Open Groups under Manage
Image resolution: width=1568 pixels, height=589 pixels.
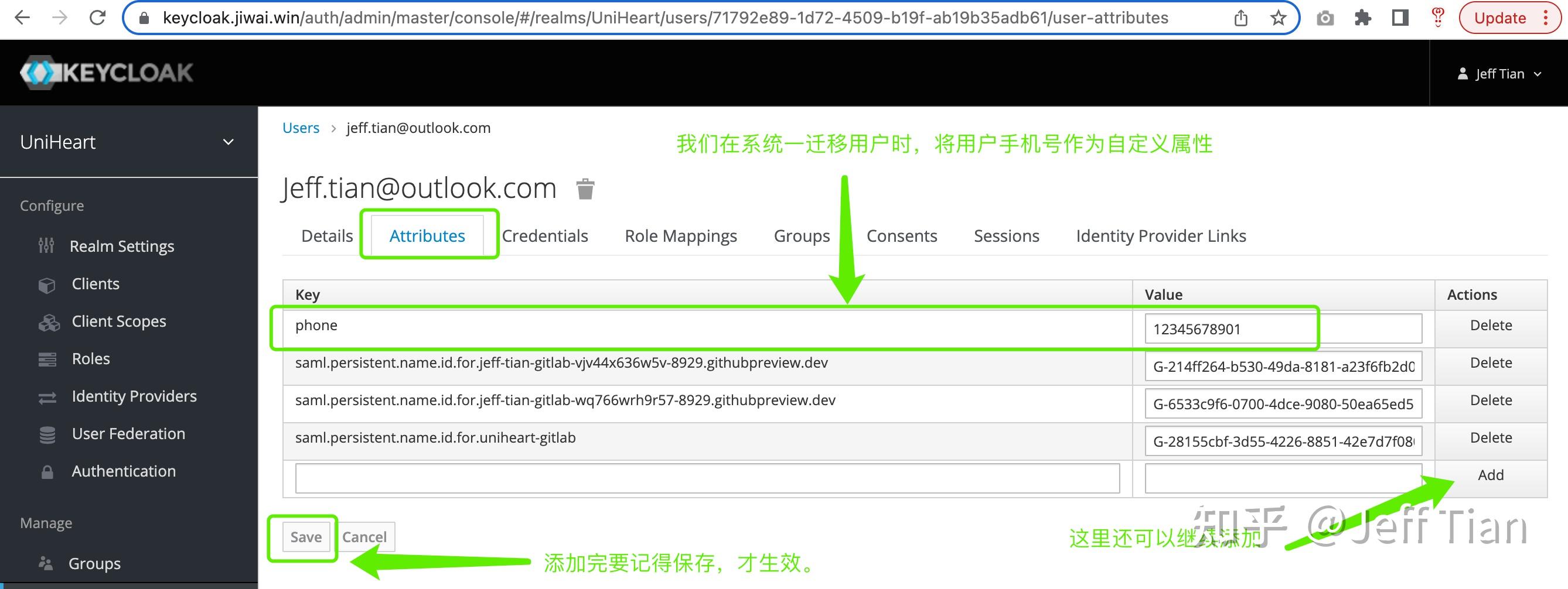tap(95, 563)
